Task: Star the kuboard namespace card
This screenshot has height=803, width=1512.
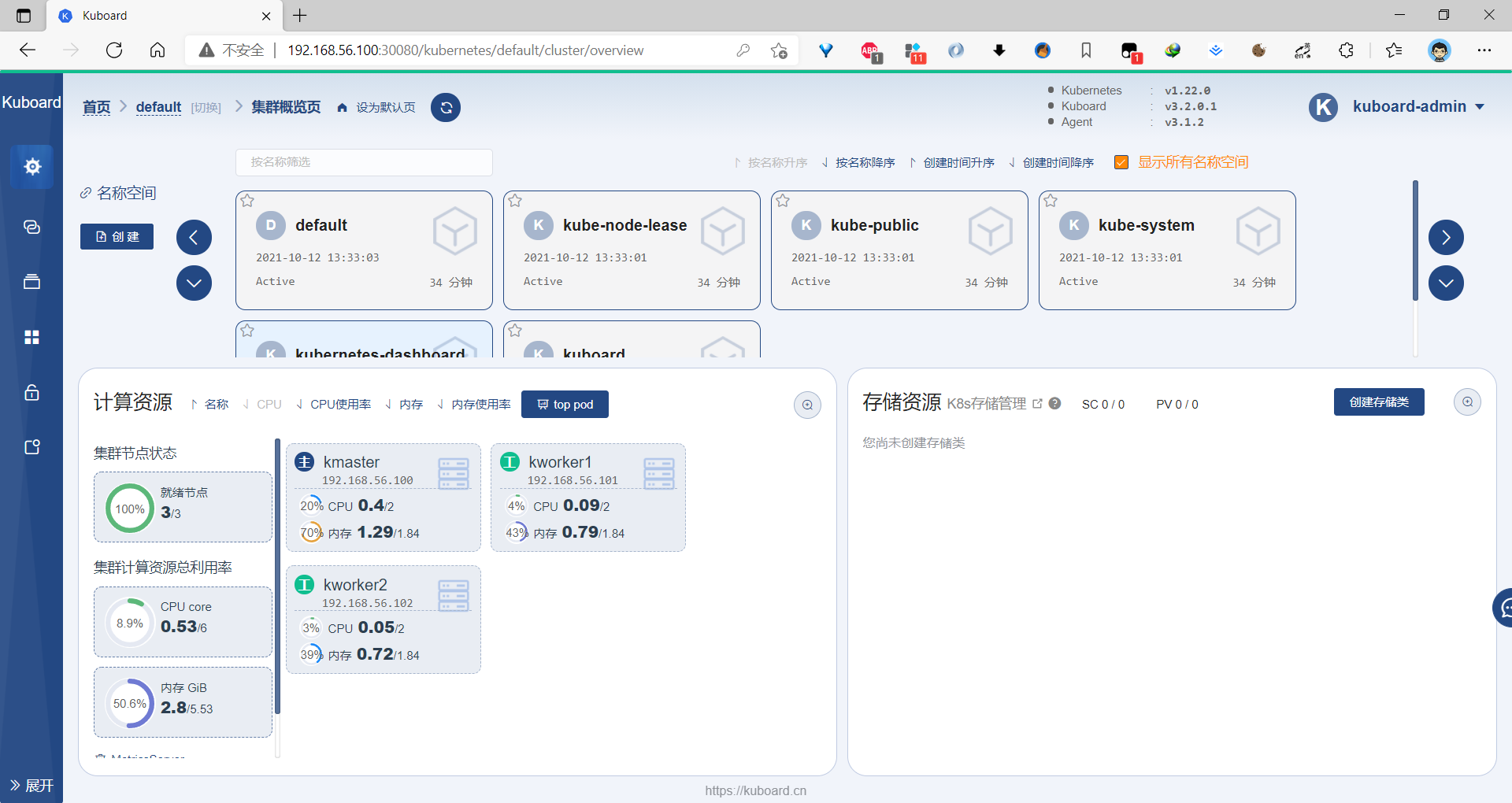Action: point(515,331)
